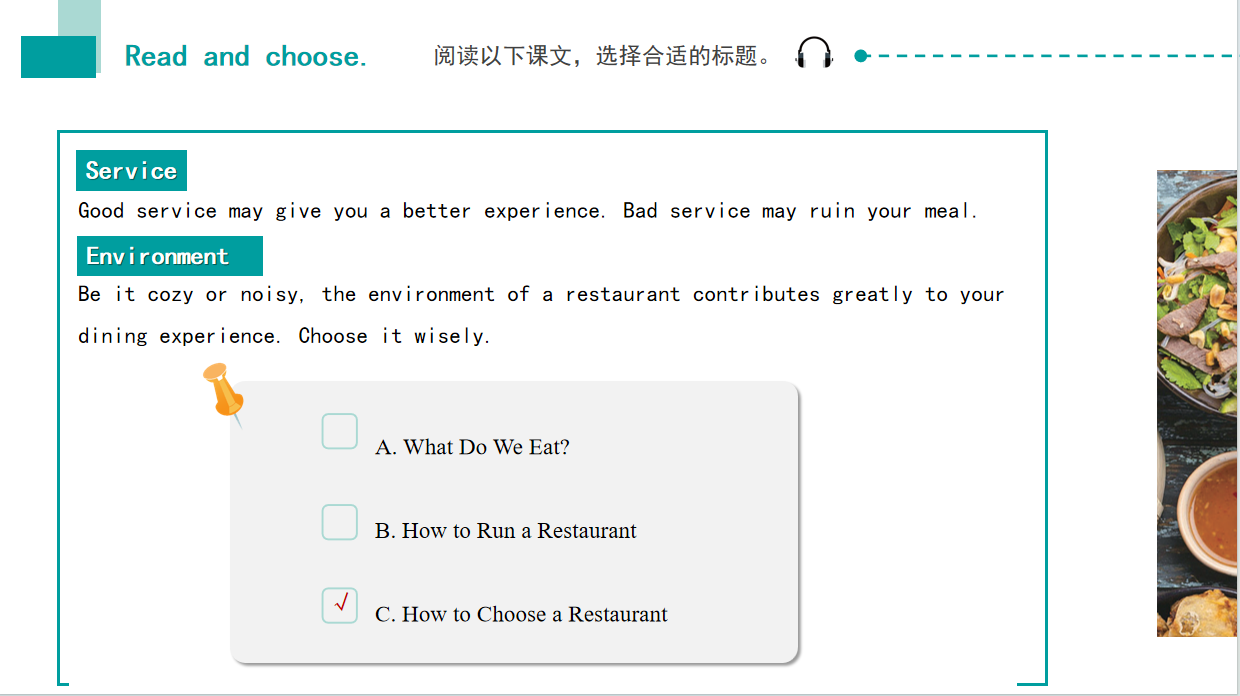Click the orange pushpin icon

(222, 390)
